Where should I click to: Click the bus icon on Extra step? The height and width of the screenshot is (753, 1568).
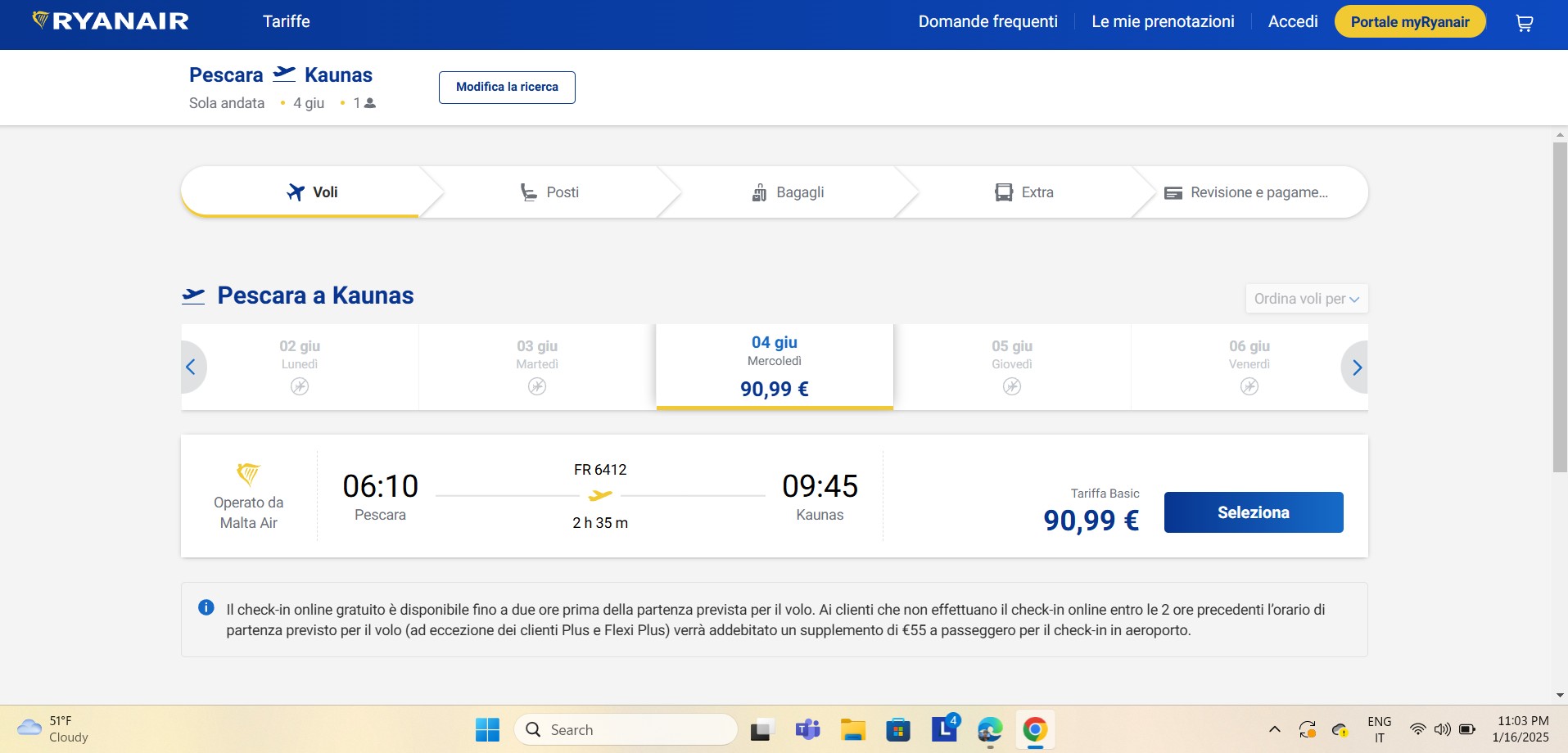point(1004,192)
